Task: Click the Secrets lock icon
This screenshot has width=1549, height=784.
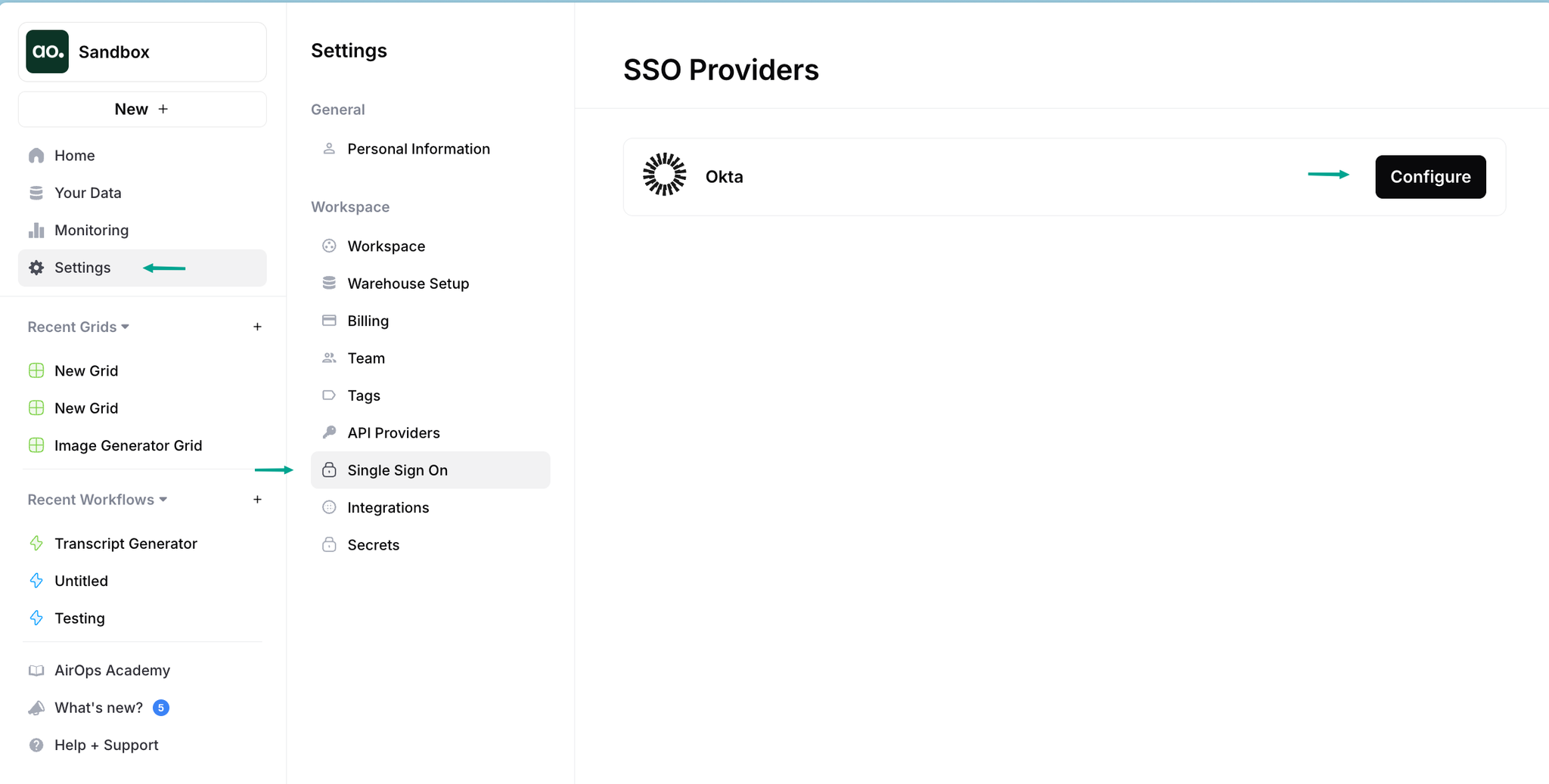Action: 329,545
